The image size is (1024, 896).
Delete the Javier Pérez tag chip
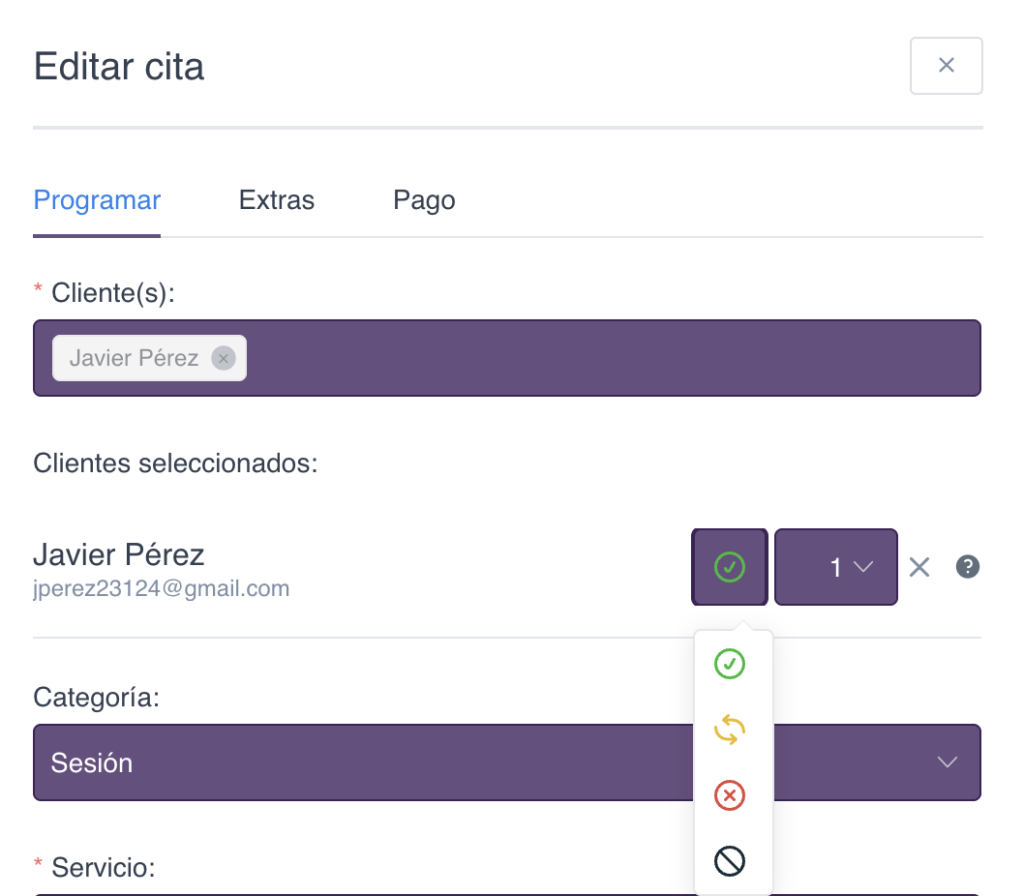point(223,358)
